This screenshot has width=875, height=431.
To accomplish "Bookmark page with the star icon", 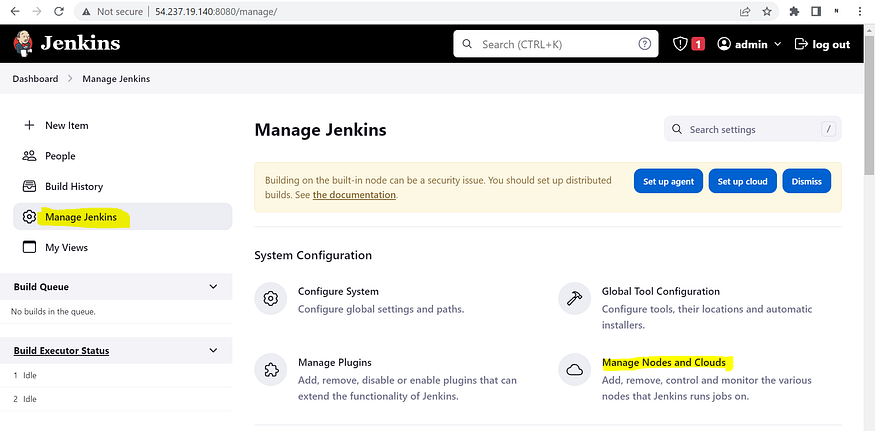I will (767, 11).
